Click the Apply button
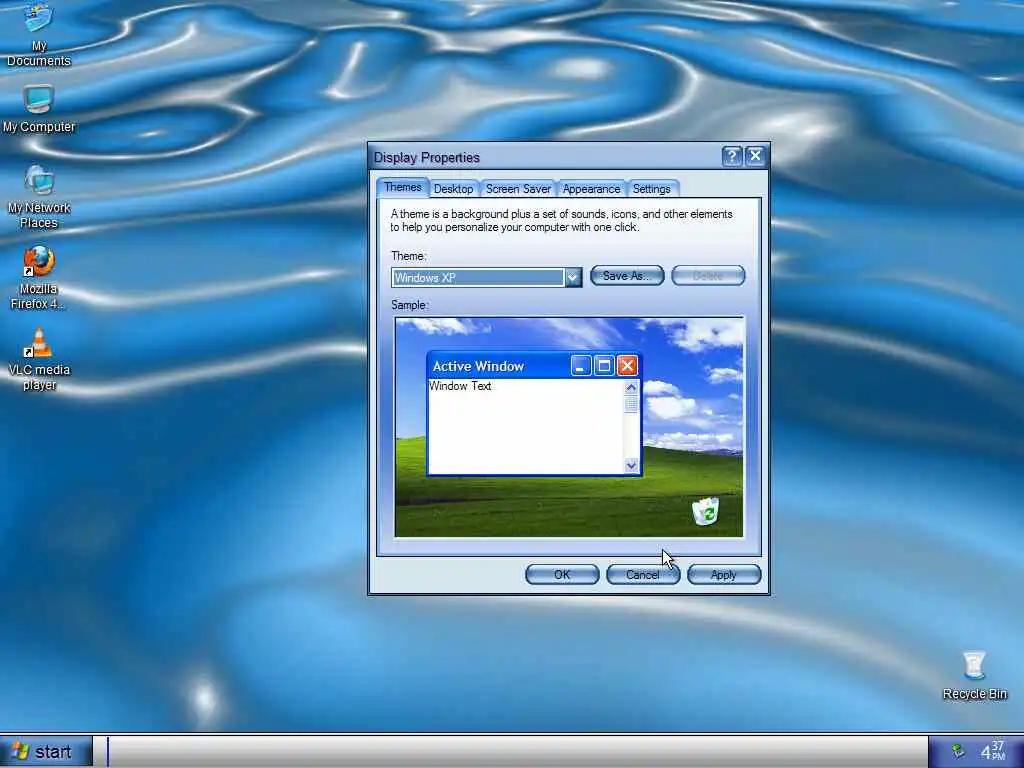The height and width of the screenshot is (768, 1024). (x=724, y=575)
